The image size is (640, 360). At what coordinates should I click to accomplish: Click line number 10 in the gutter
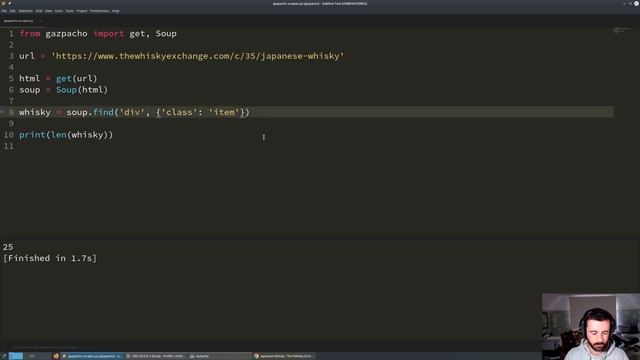[x=9, y=135]
